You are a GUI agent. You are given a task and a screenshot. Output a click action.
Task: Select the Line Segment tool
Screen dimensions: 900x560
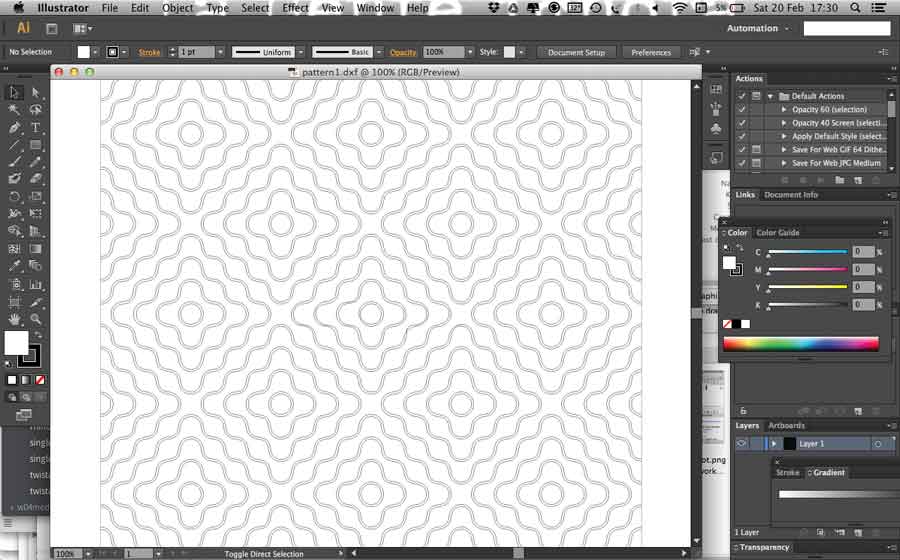click(x=14, y=145)
